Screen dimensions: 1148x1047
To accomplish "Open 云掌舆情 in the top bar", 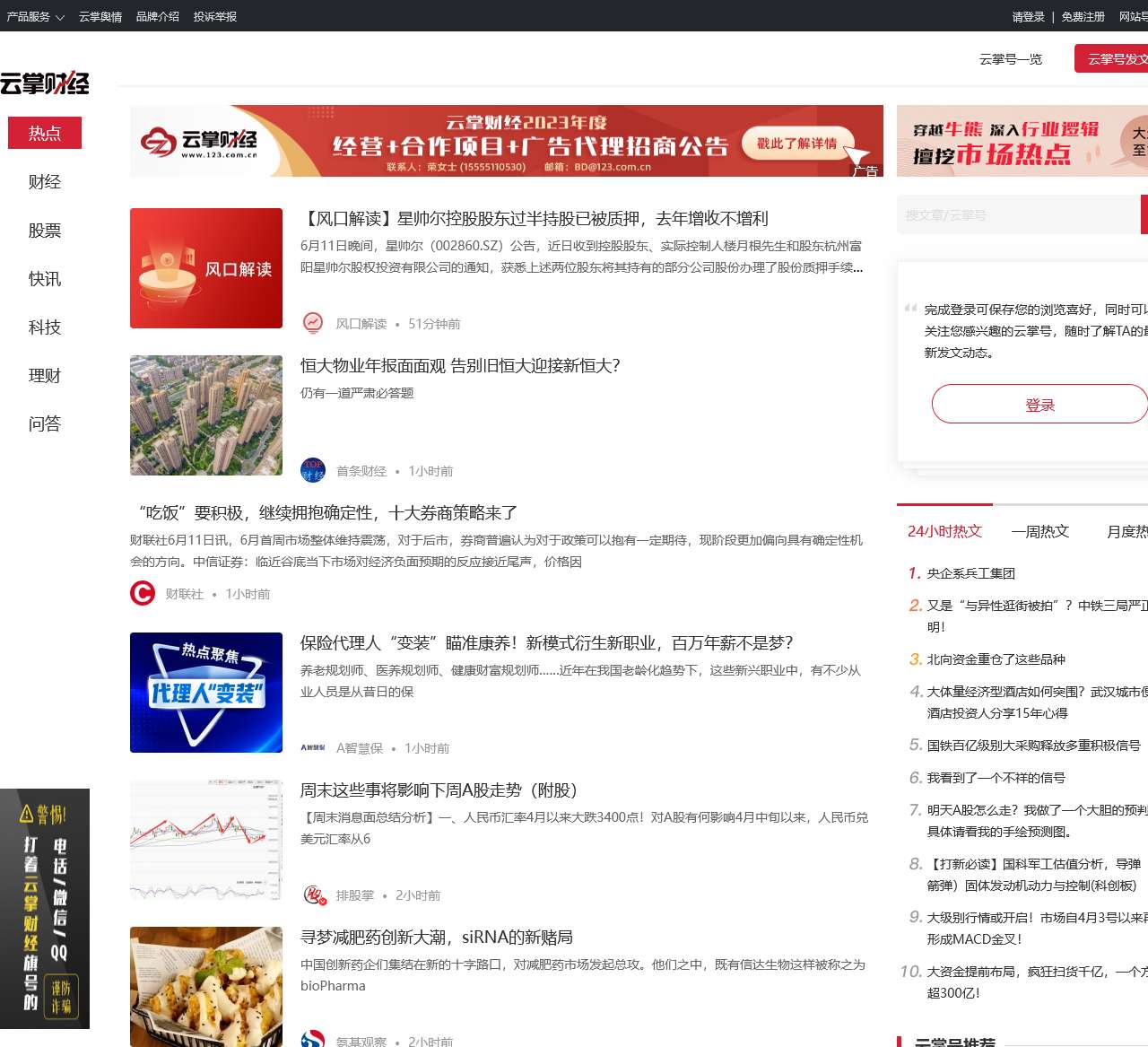I will coord(100,16).
